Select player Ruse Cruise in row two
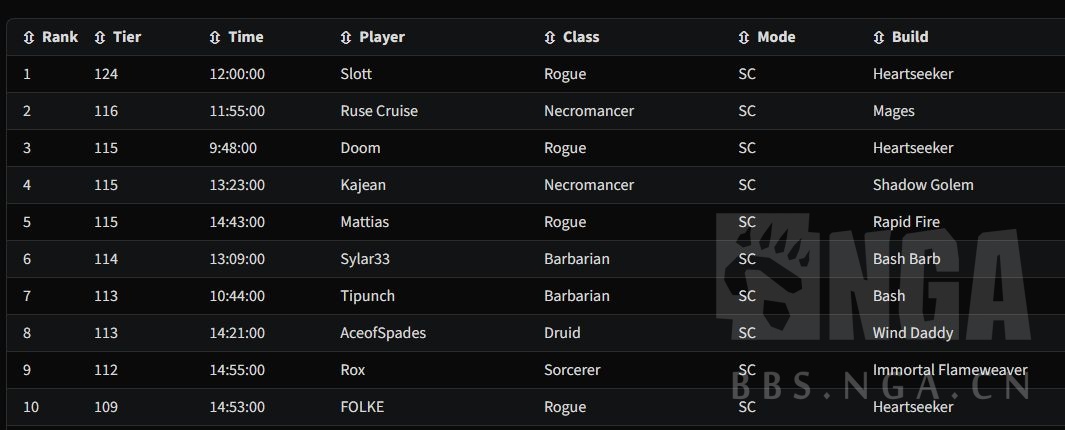 (379, 111)
